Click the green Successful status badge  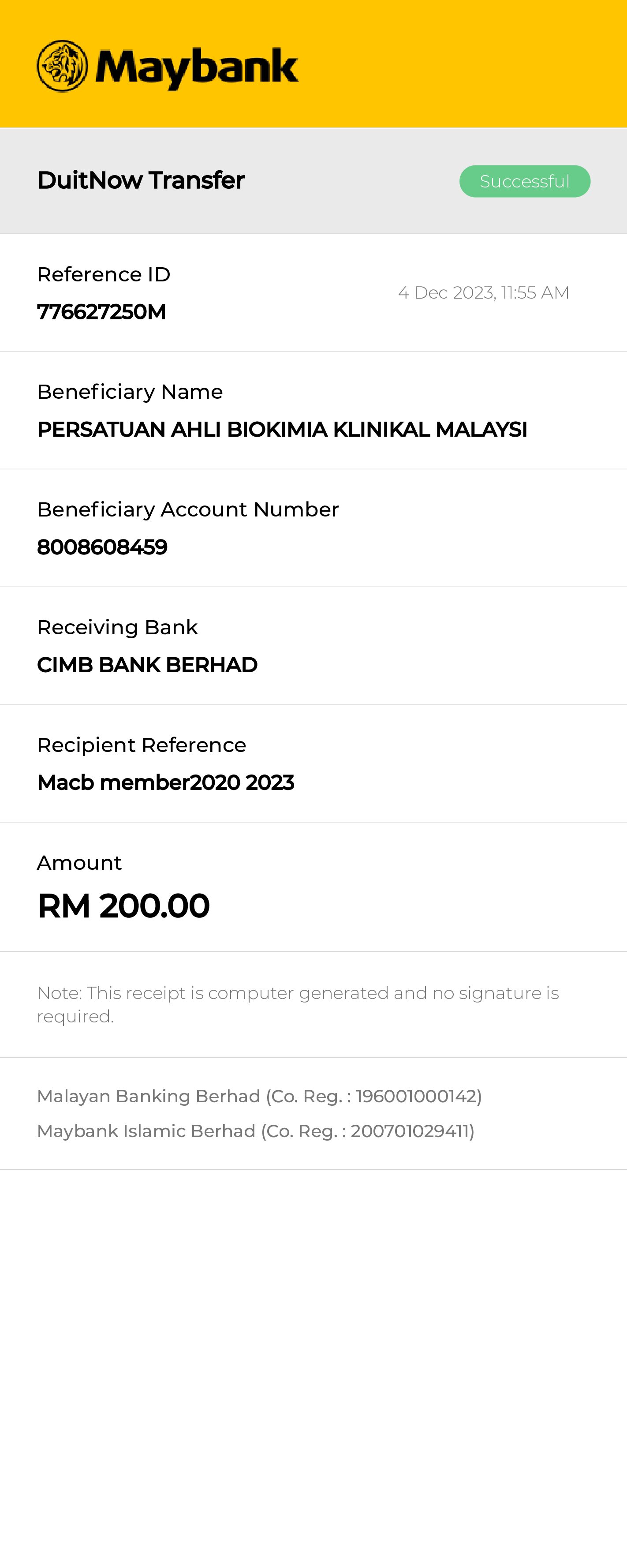click(524, 181)
